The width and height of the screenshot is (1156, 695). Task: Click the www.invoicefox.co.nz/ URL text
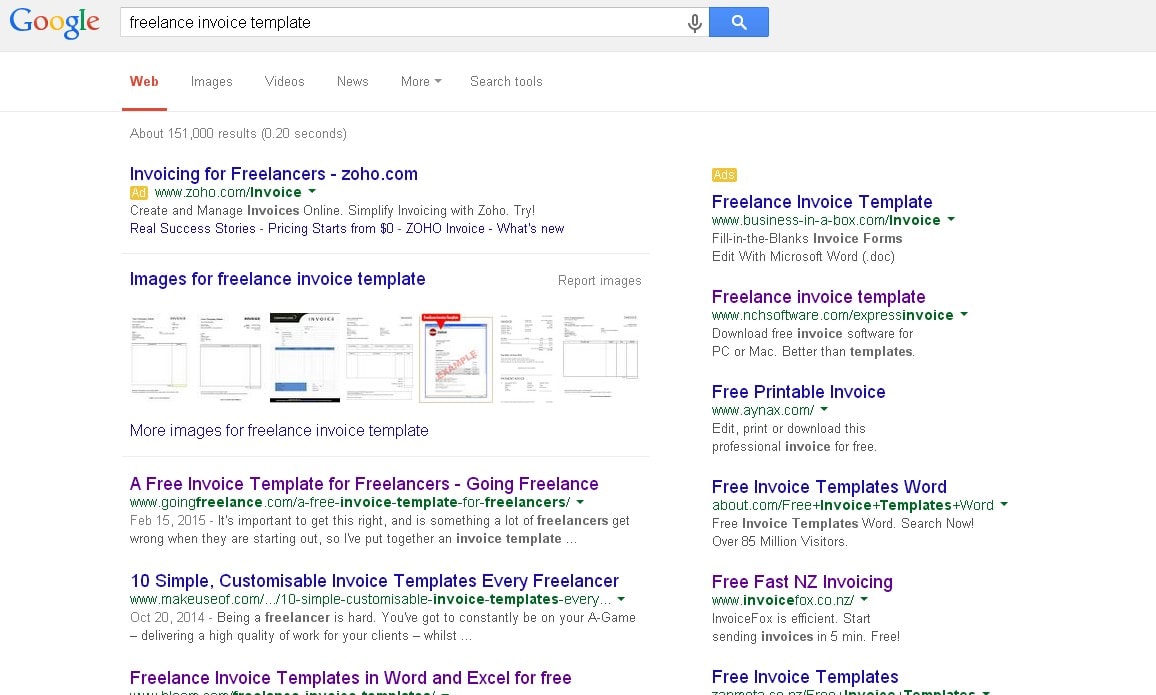(x=783, y=601)
